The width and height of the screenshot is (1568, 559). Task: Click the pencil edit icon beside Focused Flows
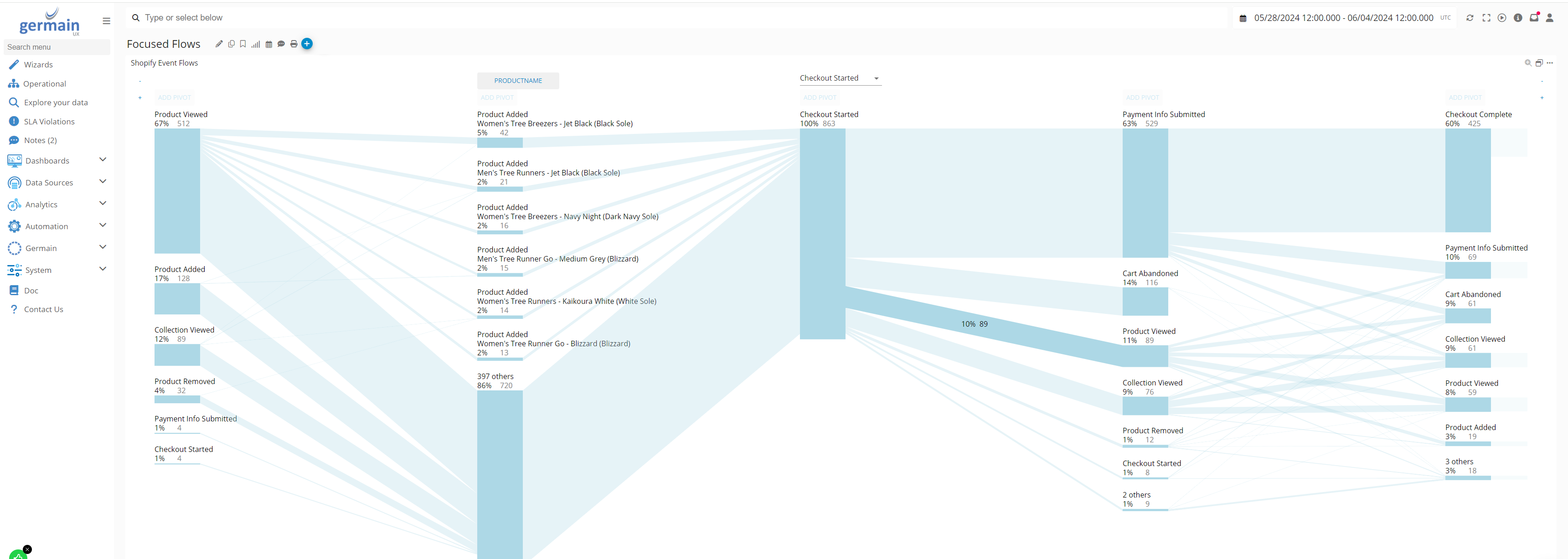coord(218,44)
